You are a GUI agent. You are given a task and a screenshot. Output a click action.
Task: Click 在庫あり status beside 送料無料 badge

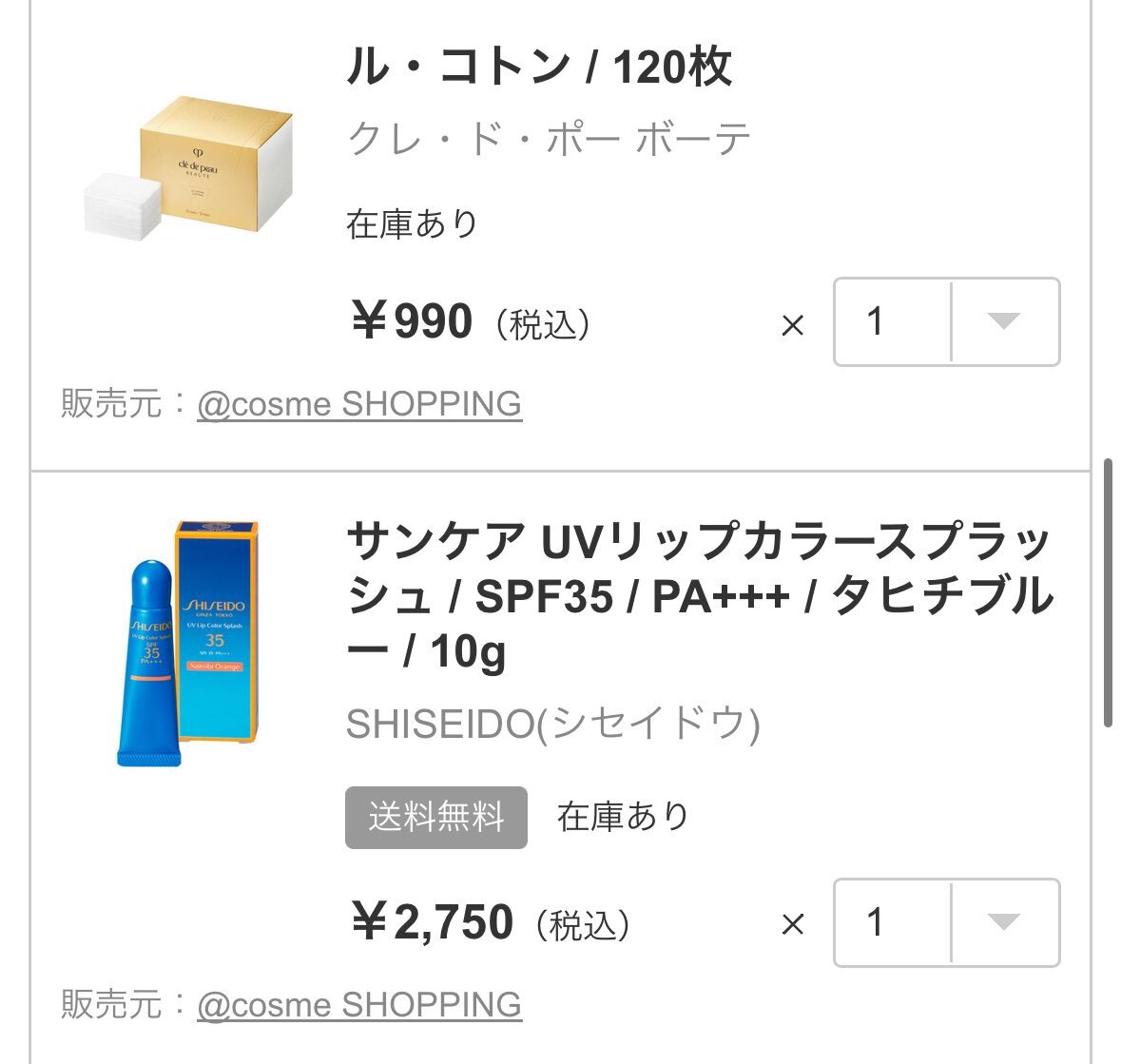coord(623,817)
